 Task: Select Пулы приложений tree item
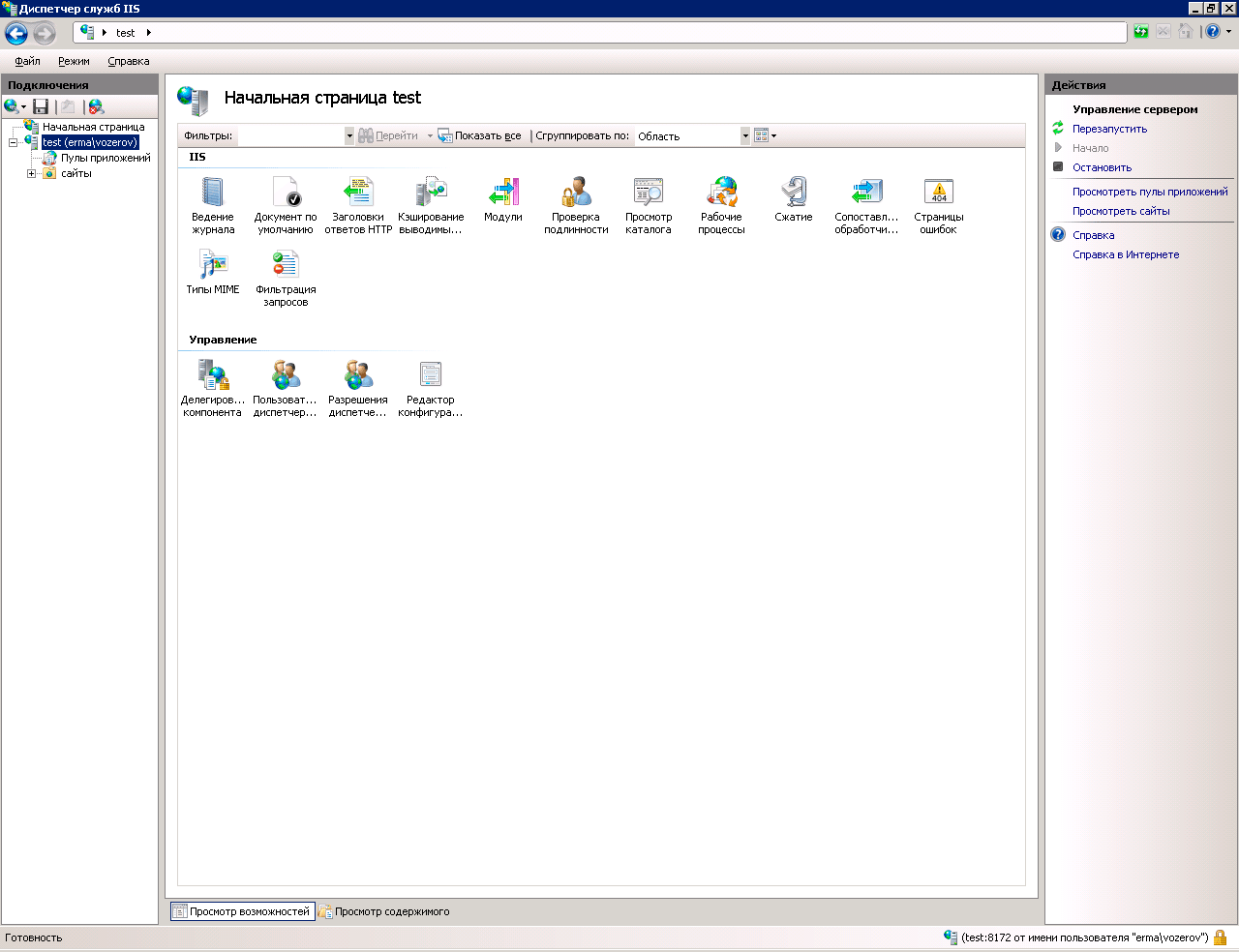coord(106,158)
